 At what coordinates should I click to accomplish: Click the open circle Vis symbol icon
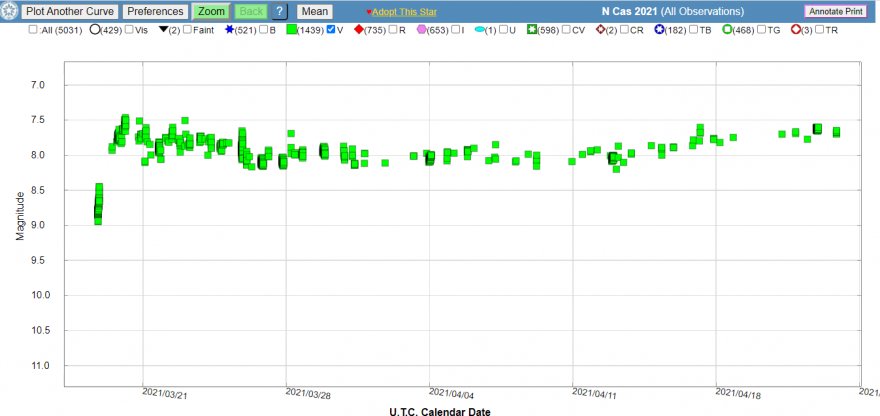(x=95, y=30)
